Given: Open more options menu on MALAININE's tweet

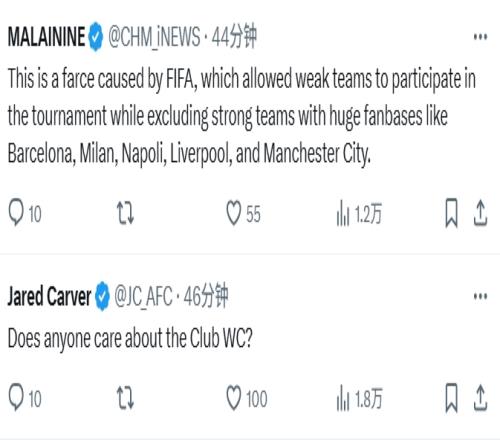Looking at the screenshot, I should 480,37.
